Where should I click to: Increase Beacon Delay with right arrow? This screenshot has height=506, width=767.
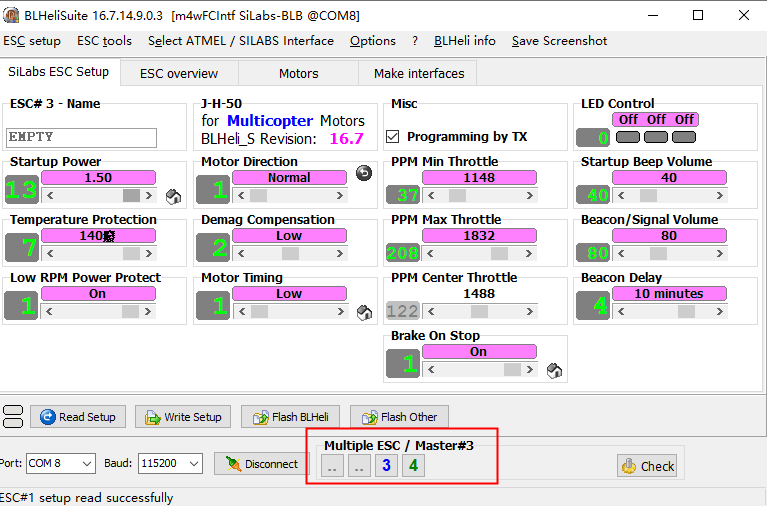point(720,312)
